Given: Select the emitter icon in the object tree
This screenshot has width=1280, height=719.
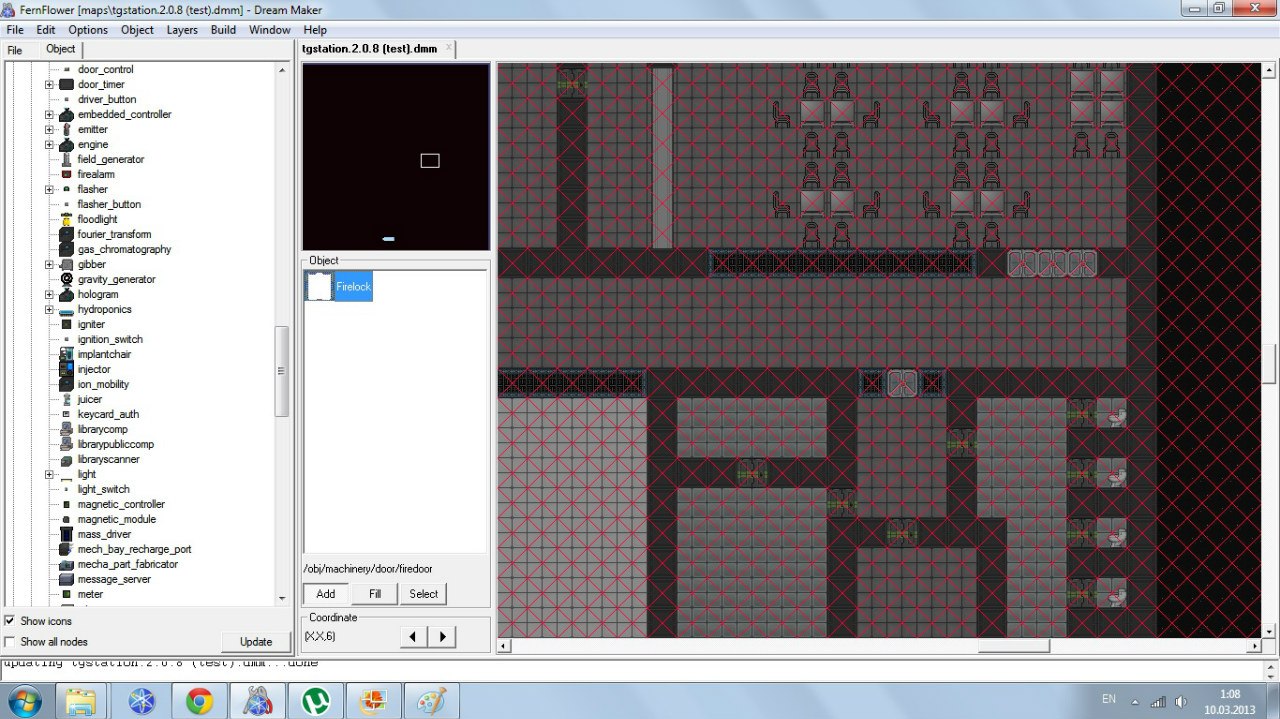Looking at the screenshot, I should [67, 129].
